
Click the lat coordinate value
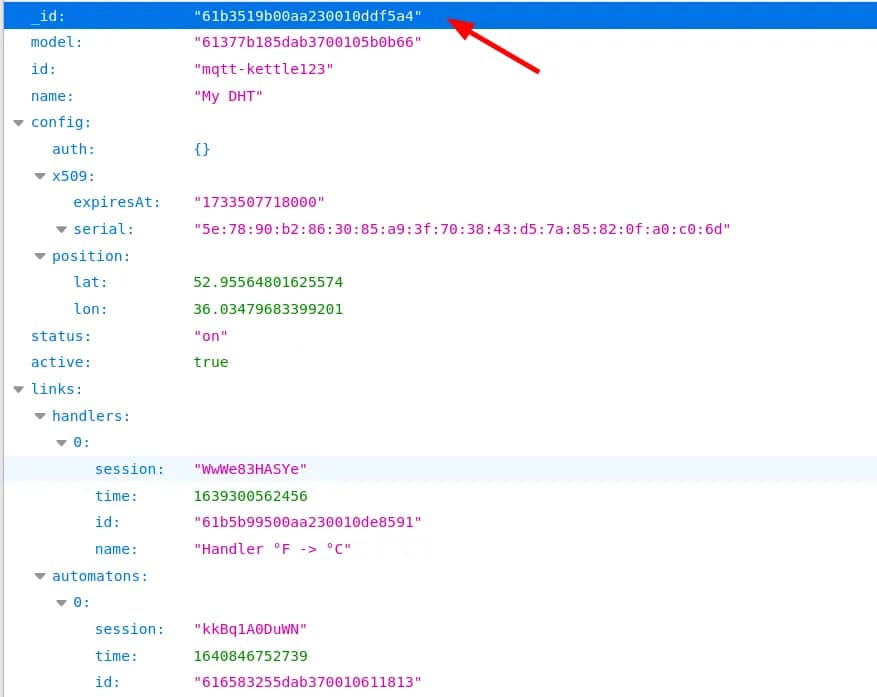pos(267,283)
